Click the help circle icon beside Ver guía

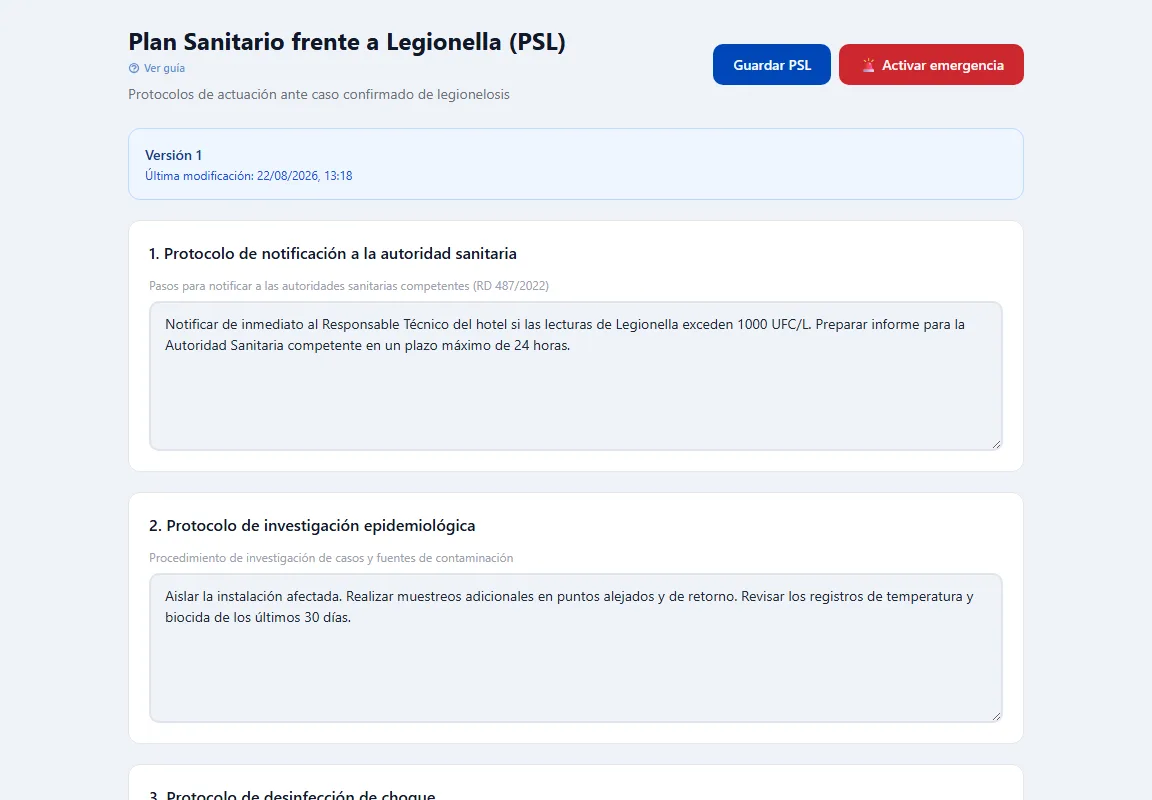point(134,68)
